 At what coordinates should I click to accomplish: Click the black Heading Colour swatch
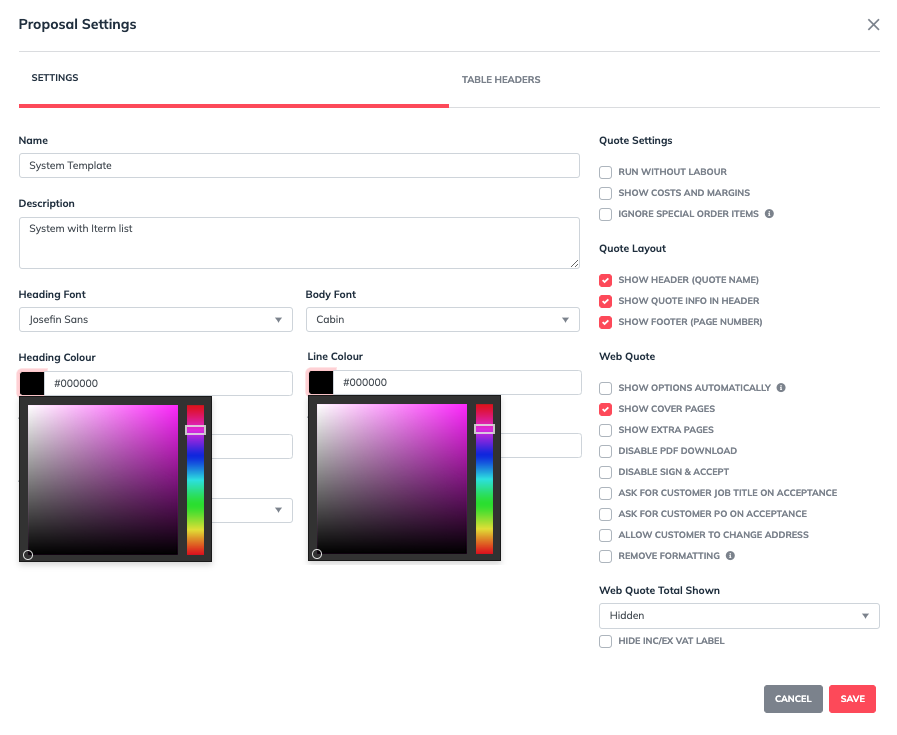click(33, 383)
